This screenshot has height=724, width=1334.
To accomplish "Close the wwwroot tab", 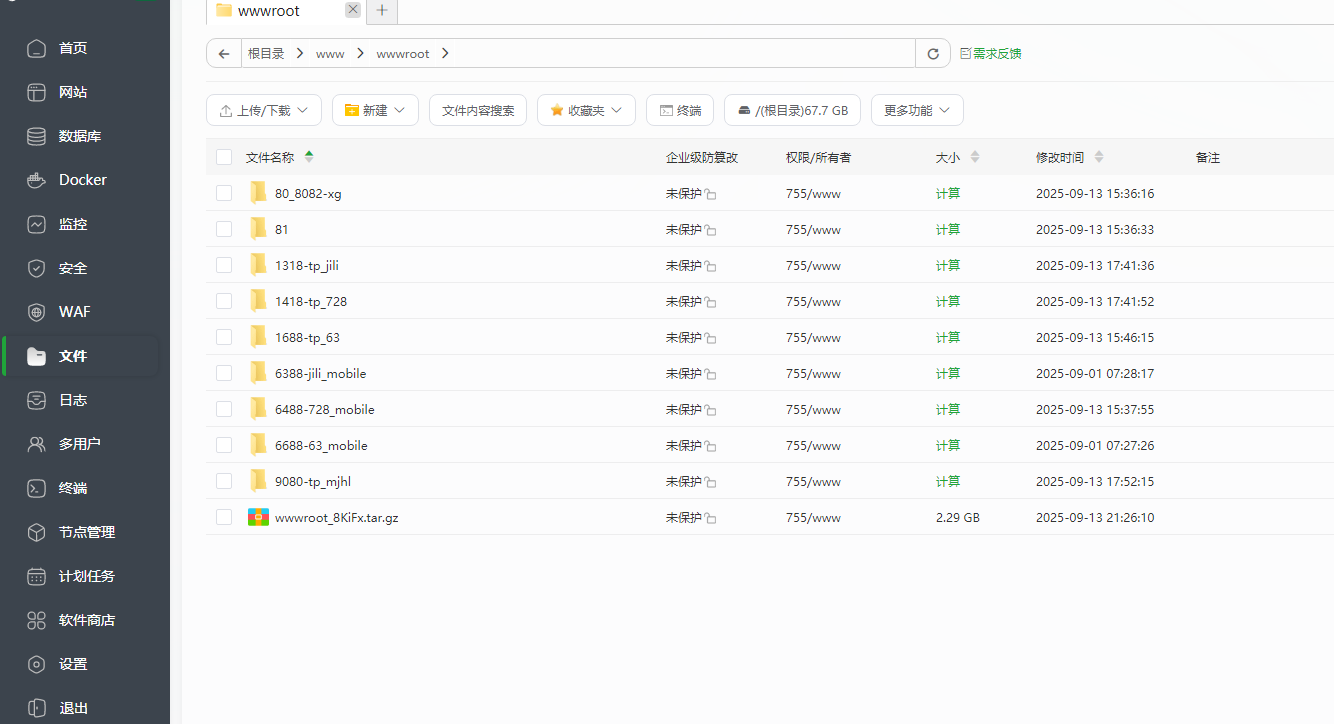I will click(352, 10).
